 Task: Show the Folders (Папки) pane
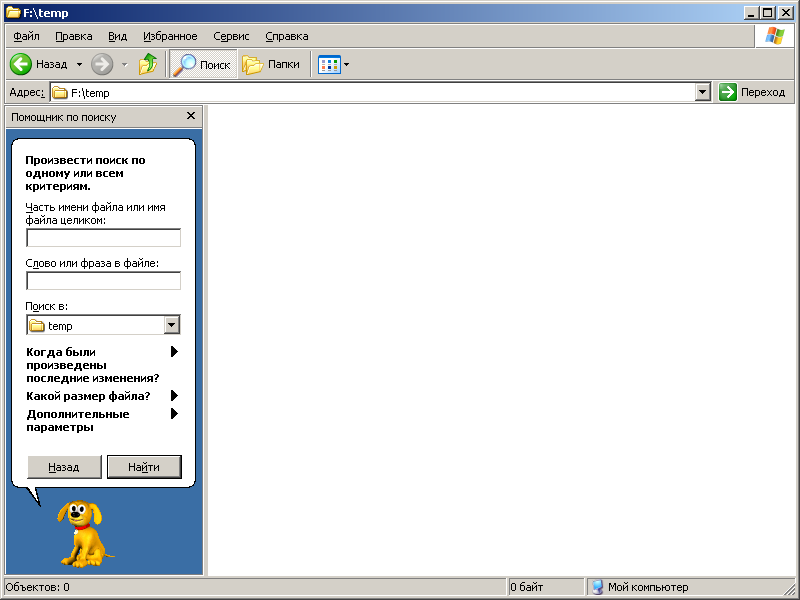(x=271, y=64)
